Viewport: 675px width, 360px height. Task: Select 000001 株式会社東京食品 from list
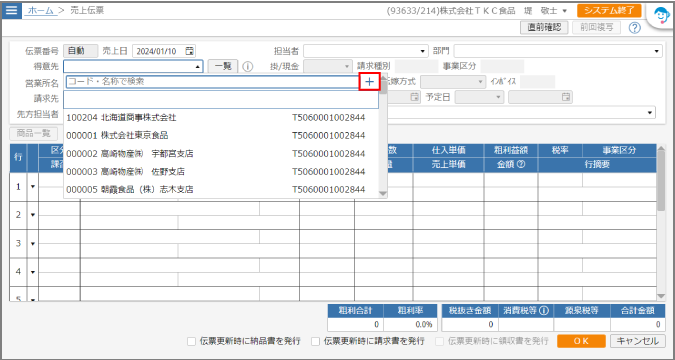[221, 136]
